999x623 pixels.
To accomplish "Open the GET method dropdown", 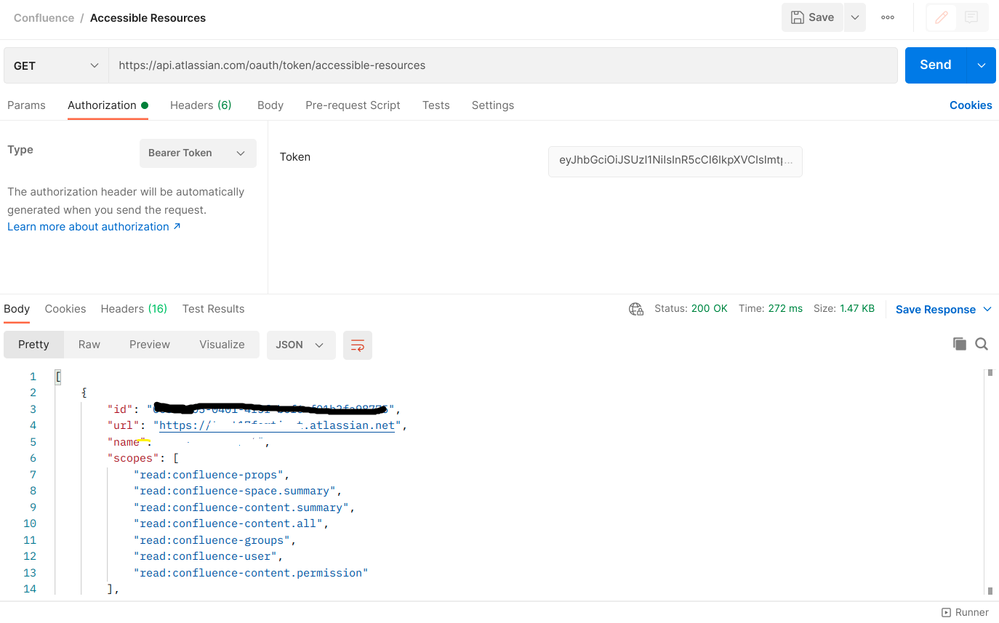I will pyautogui.click(x=56, y=66).
